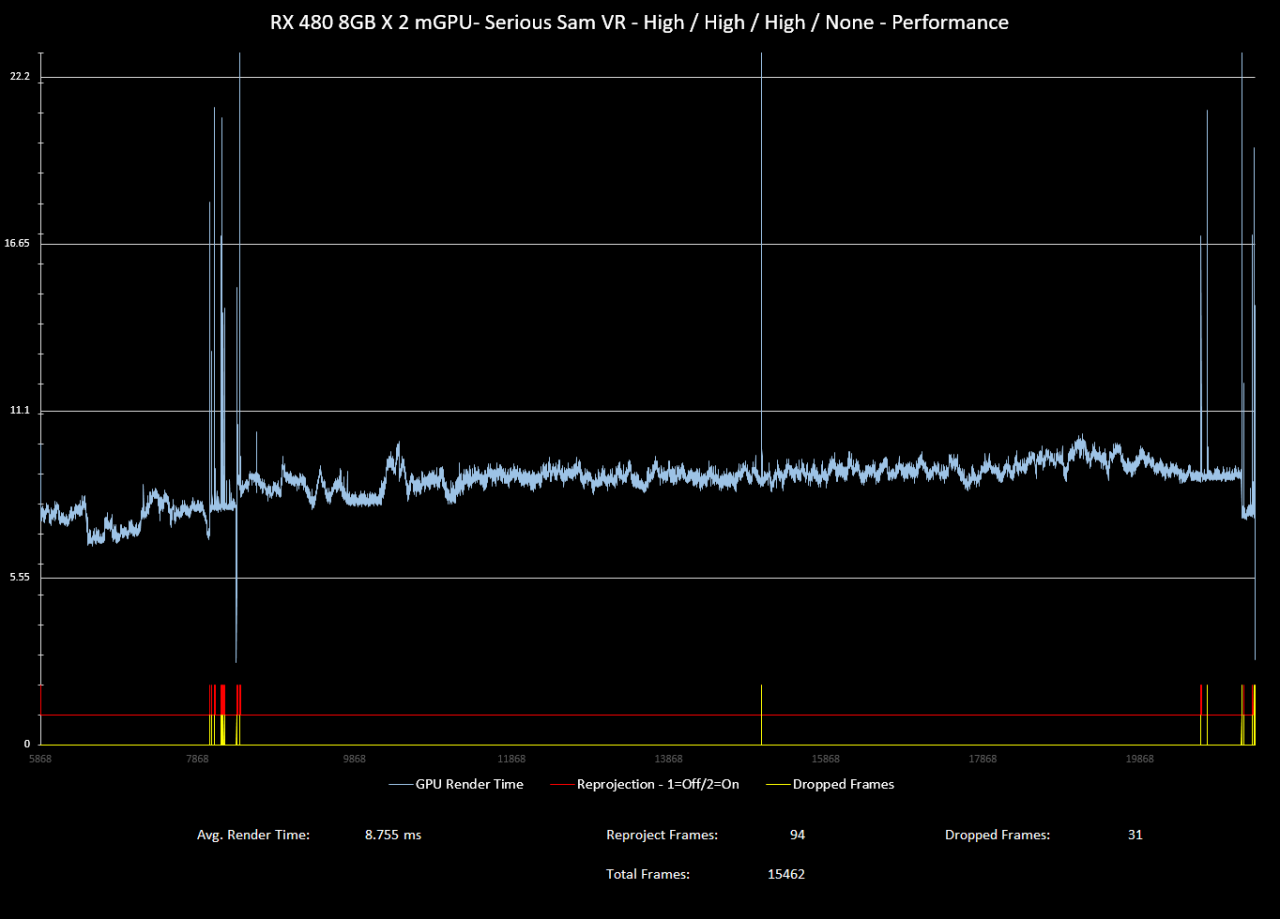Select the Dropped Frames legend entry
Screen dimensions: 1280x919
843,784
